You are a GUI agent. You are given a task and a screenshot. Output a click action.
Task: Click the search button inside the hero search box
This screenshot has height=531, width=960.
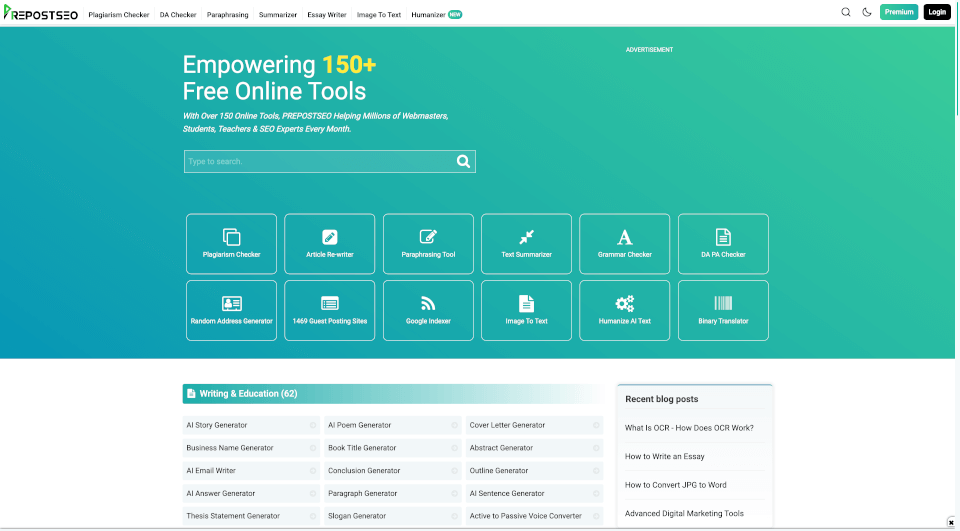(x=463, y=161)
